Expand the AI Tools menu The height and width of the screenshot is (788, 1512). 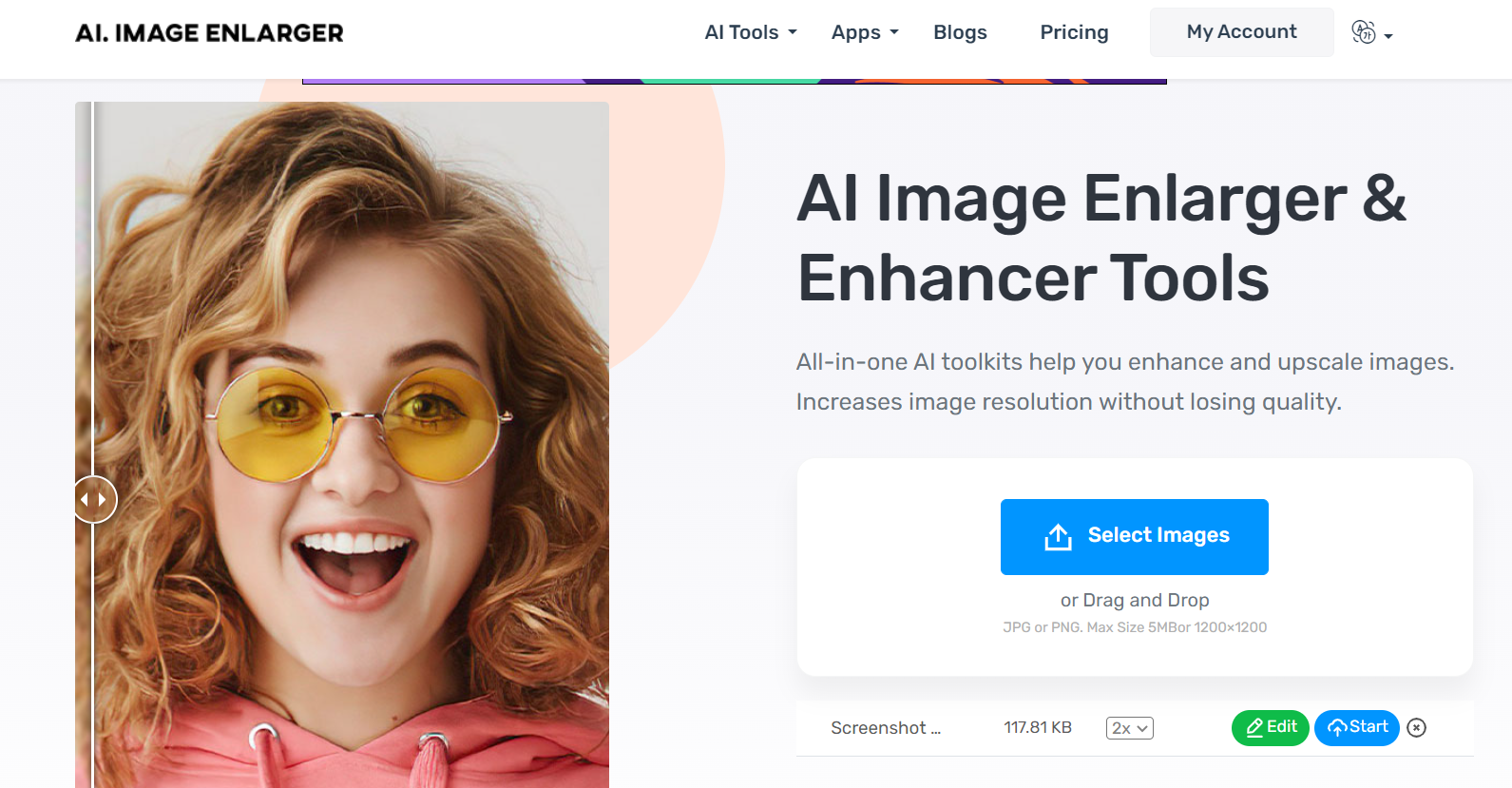point(751,32)
